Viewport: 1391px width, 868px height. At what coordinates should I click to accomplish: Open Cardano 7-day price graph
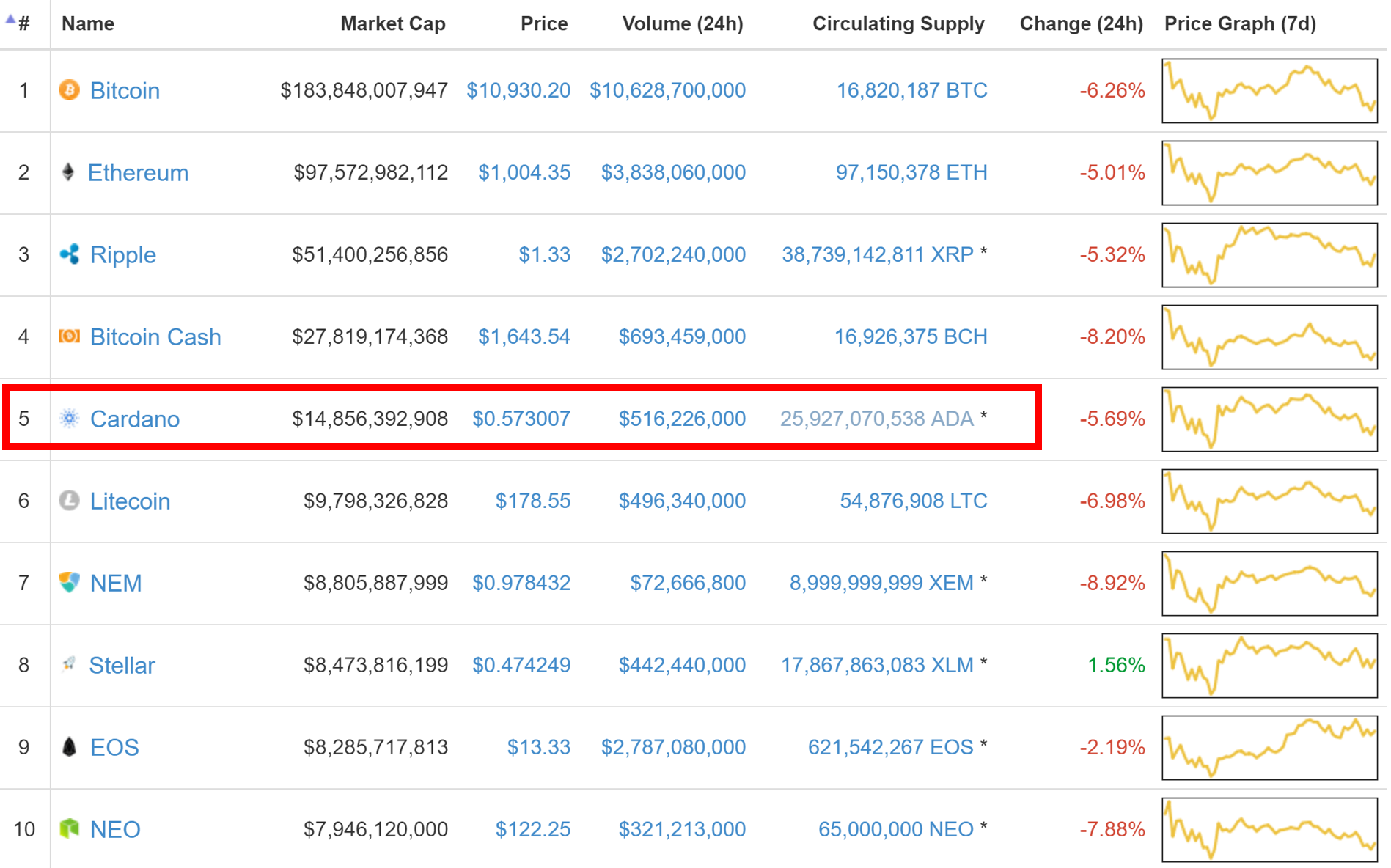[1270, 419]
